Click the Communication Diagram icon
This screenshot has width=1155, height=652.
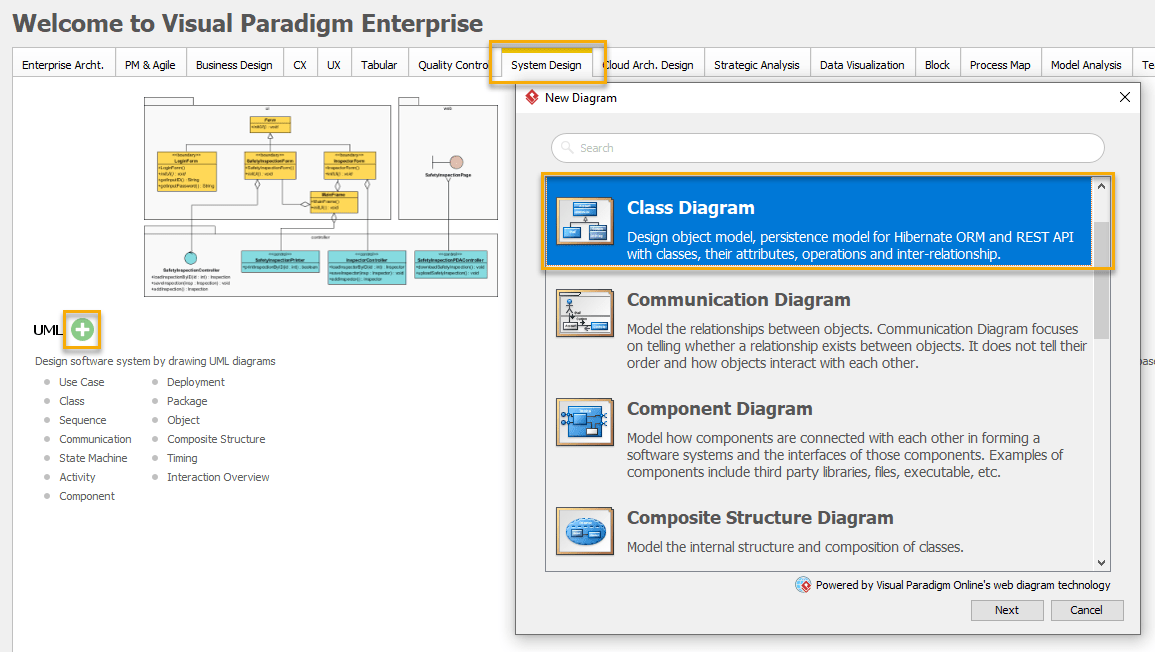click(586, 312)
